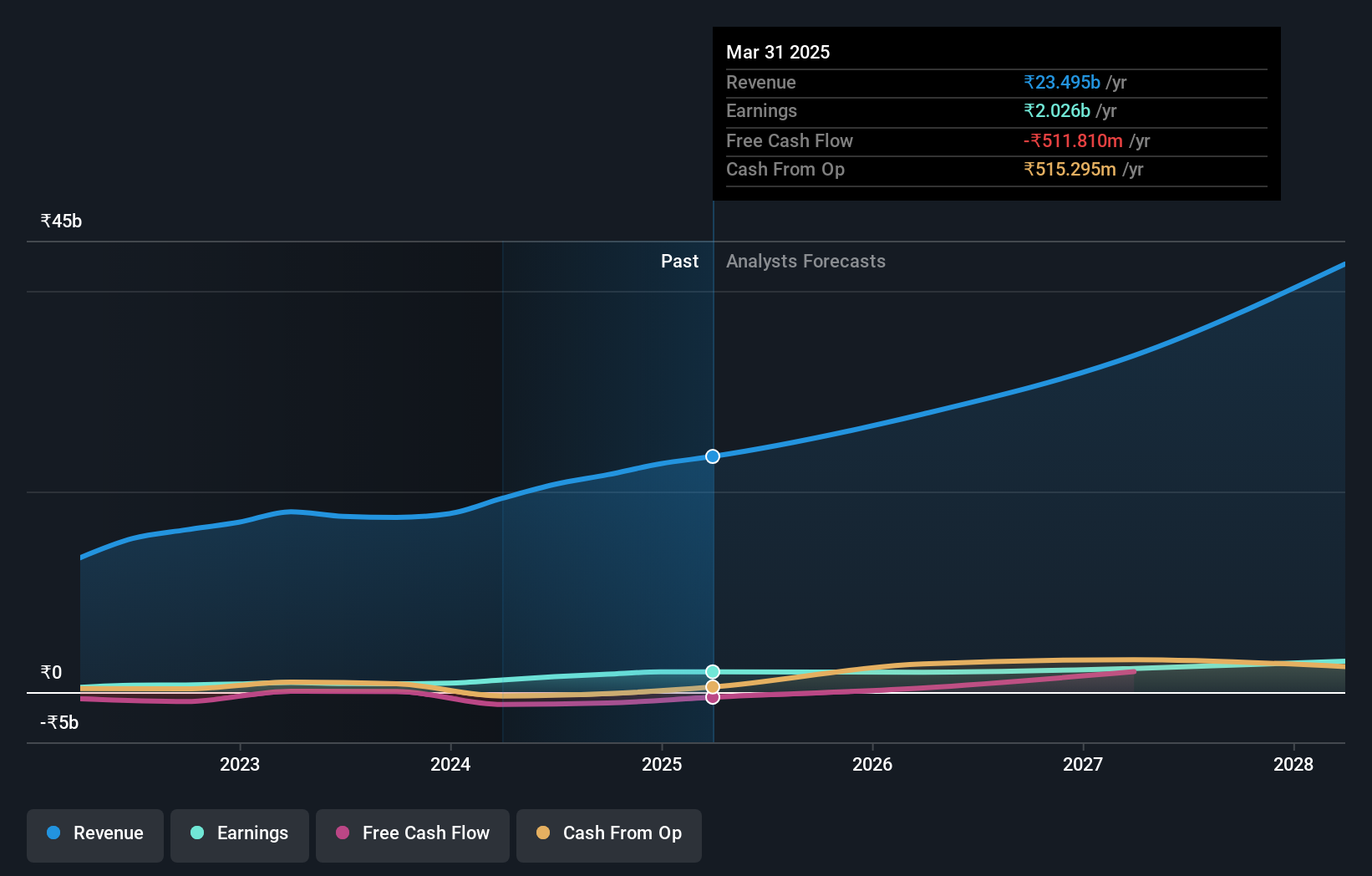
Task: Click the ₹23.495b revenue value in tooltip
Action: click(1062, 82)
